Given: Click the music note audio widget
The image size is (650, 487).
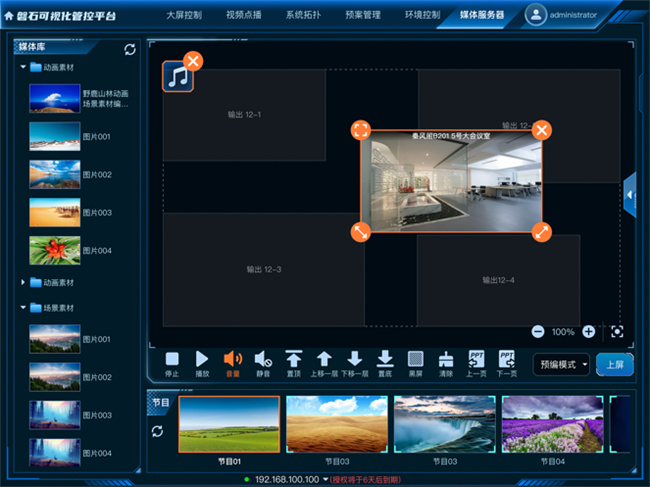Looking at the screenshot, I should tap(177, 77).
